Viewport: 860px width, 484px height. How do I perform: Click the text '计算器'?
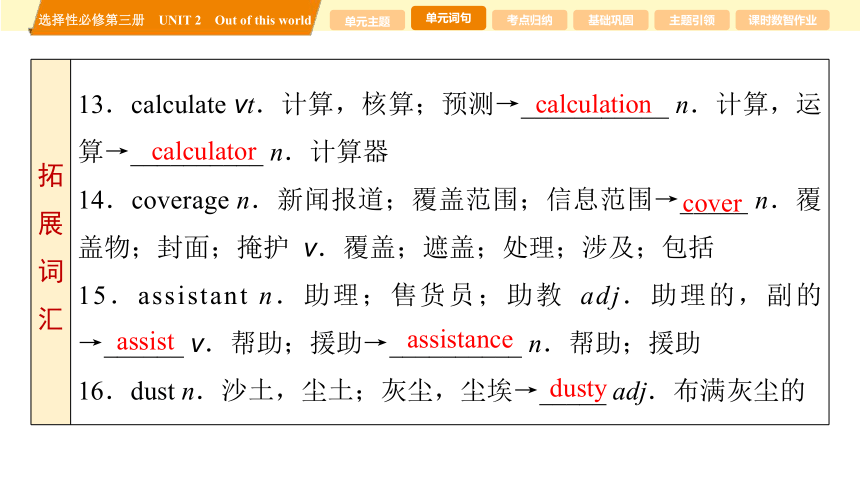(x=349, y=152)
